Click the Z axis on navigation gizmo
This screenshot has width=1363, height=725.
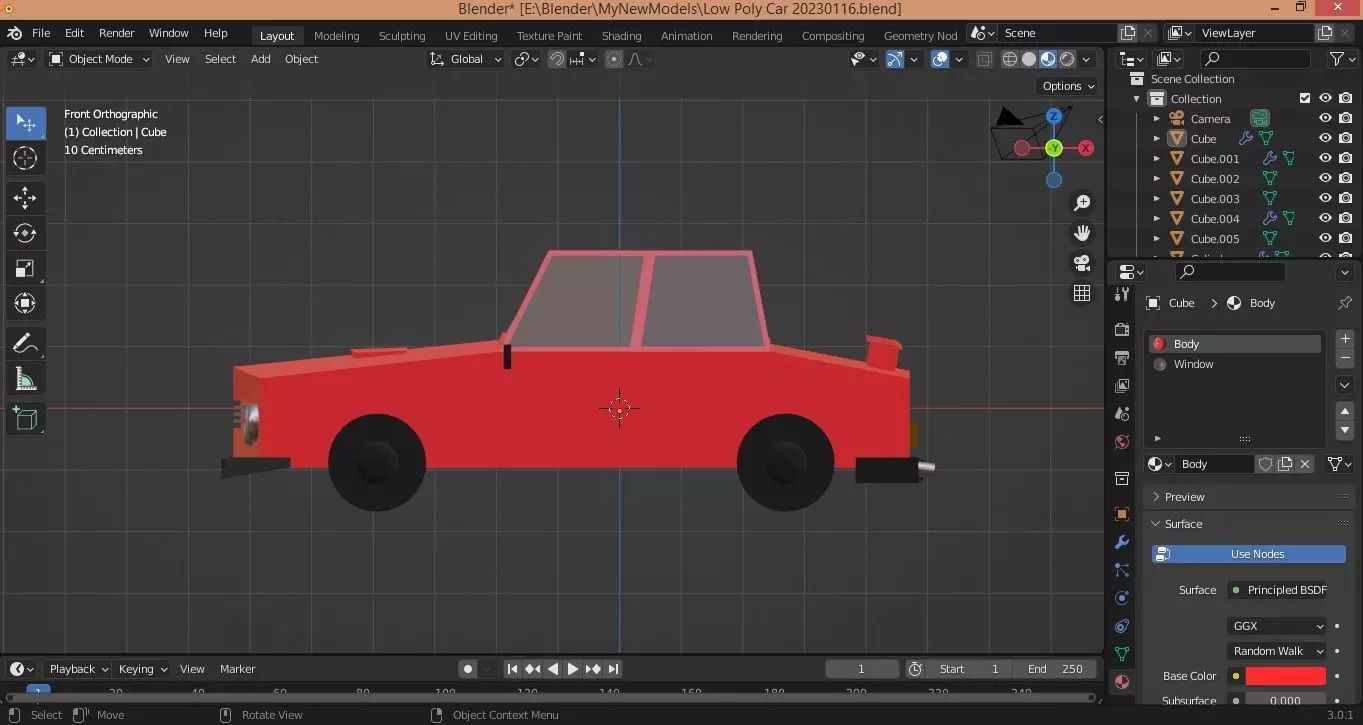[x=1054, y=116]
